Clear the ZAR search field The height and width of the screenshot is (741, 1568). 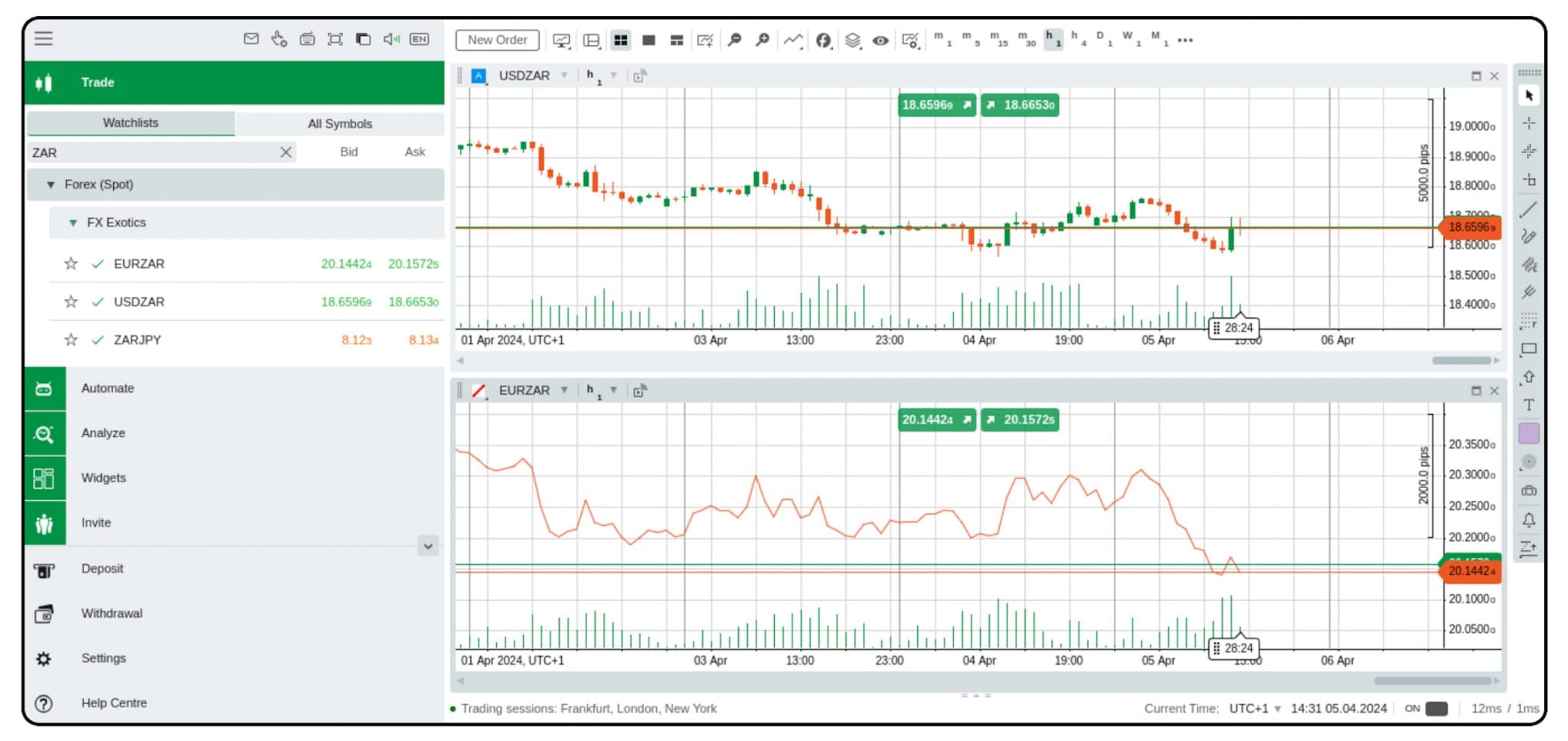click(286, 152)
